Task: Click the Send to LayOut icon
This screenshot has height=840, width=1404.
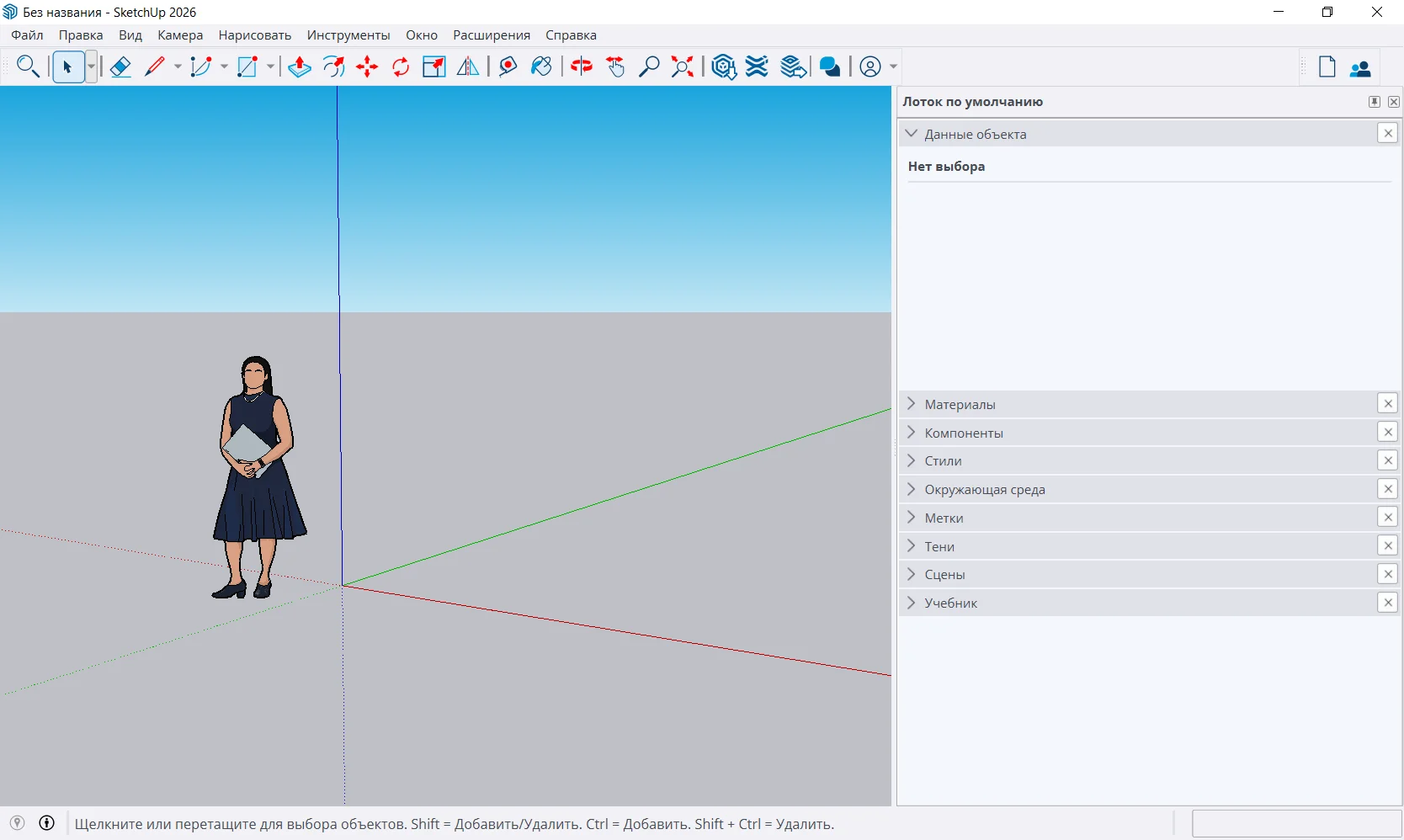Action: pyautogui.click(x=793, y=66)
